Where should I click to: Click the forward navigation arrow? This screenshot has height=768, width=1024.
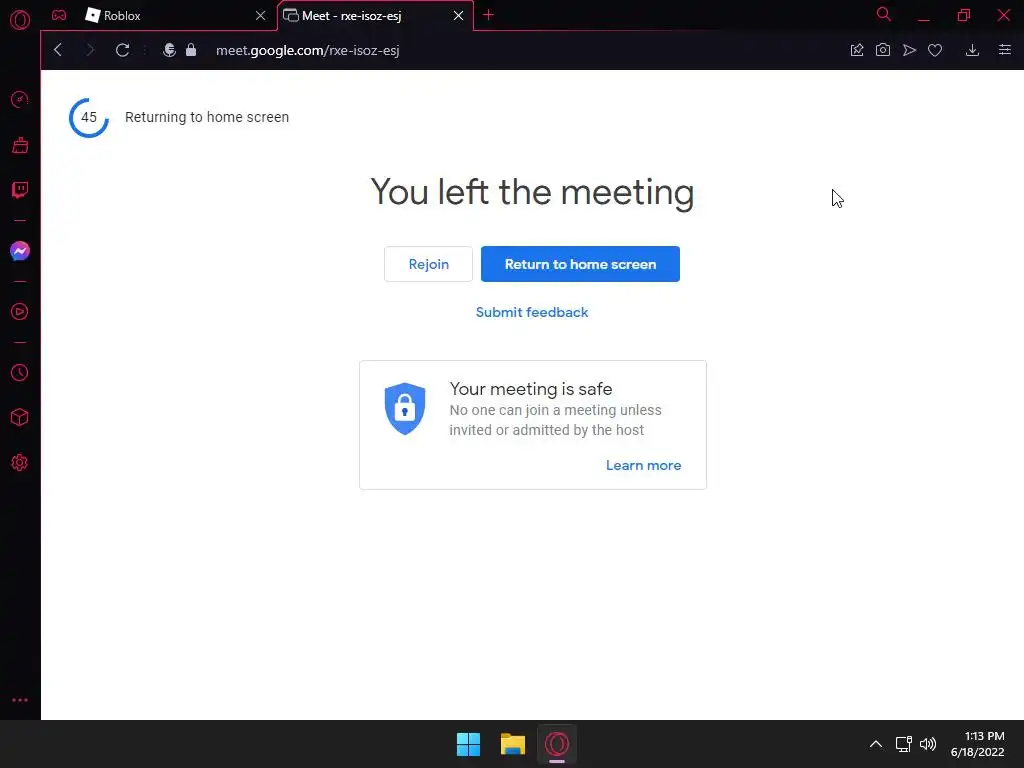click(x=90, y=50)
